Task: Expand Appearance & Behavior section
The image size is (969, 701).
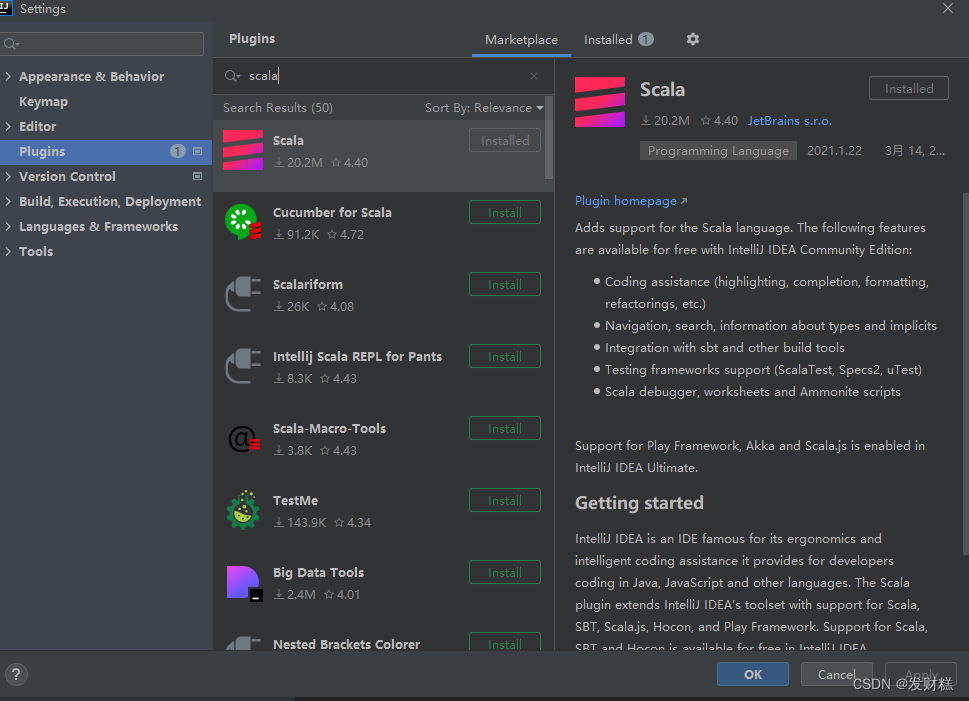Action: pos(8,77)
